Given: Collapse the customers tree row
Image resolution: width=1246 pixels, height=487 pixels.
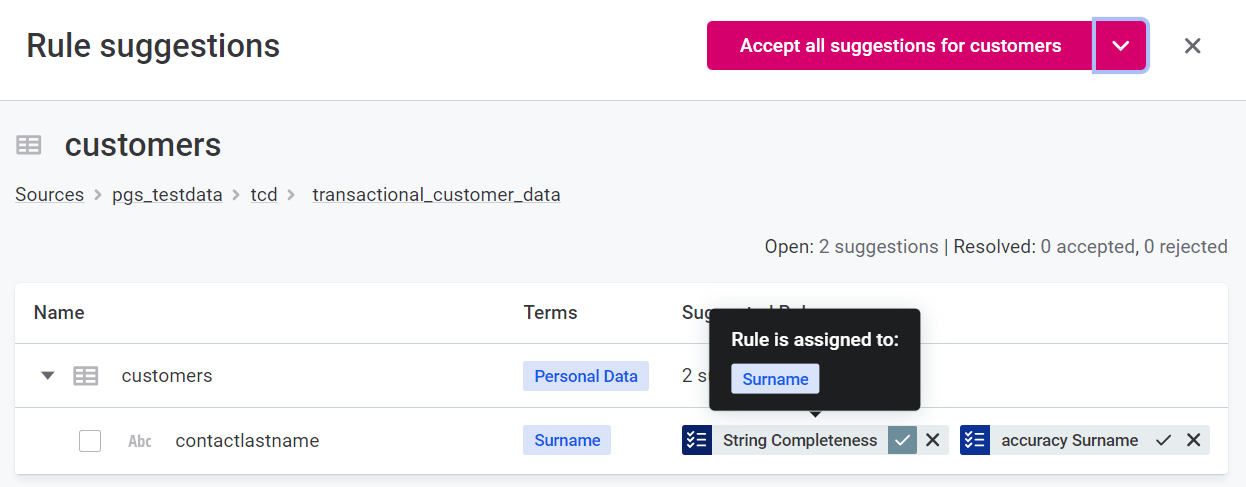Looking at the screenshot, I should tap(47, 376).
